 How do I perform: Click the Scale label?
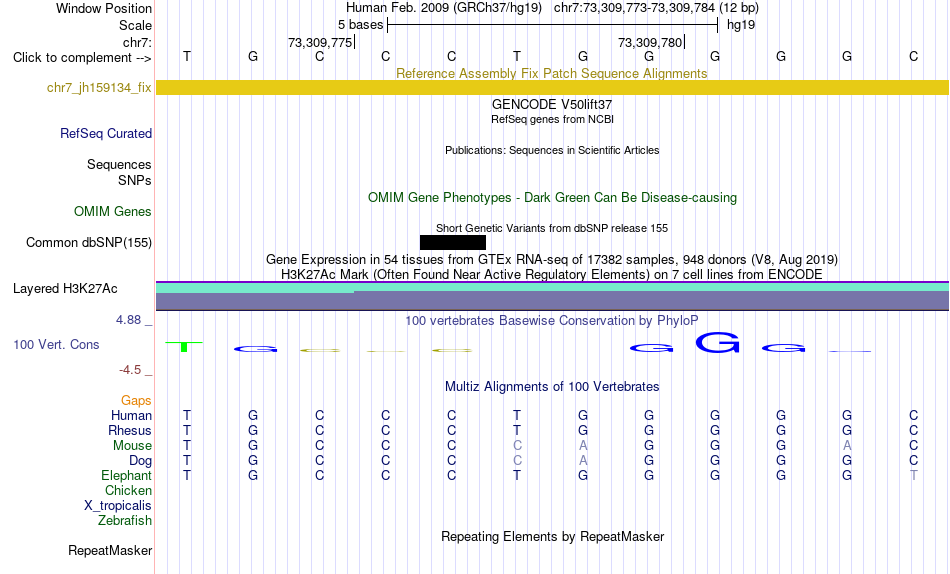[x=135, y=25]
